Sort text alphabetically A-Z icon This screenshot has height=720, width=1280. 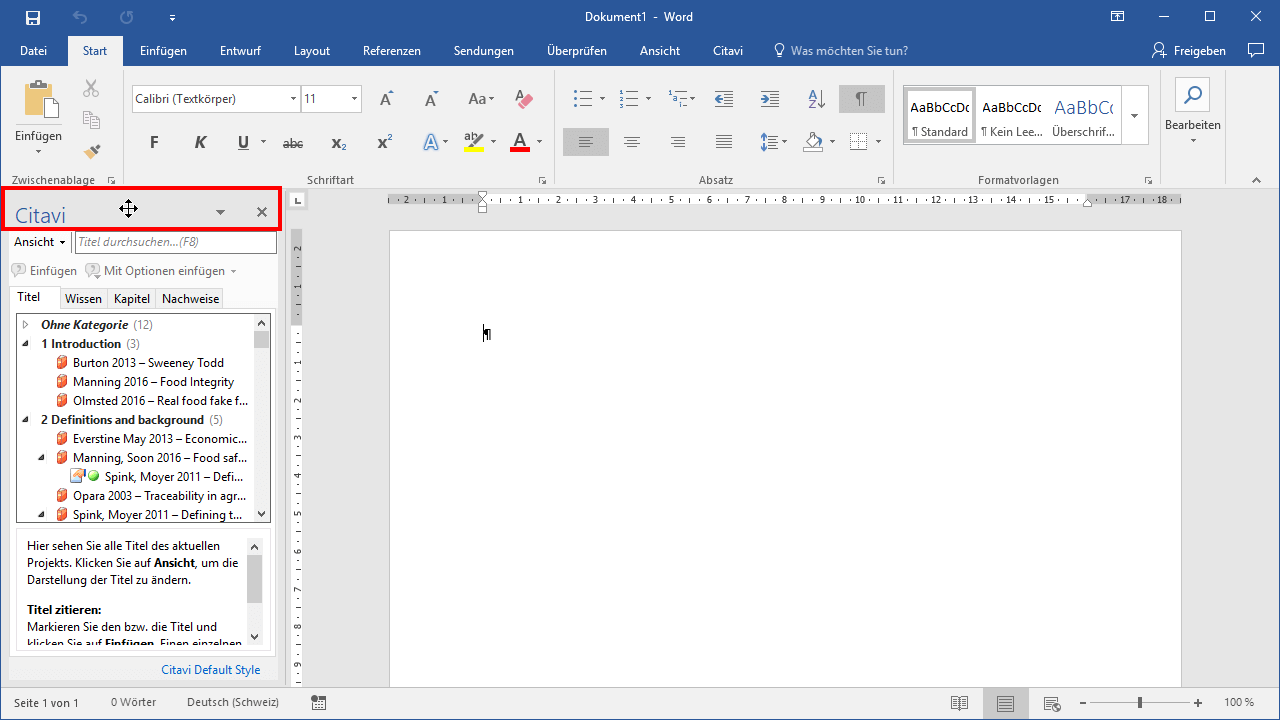point(816,99)
